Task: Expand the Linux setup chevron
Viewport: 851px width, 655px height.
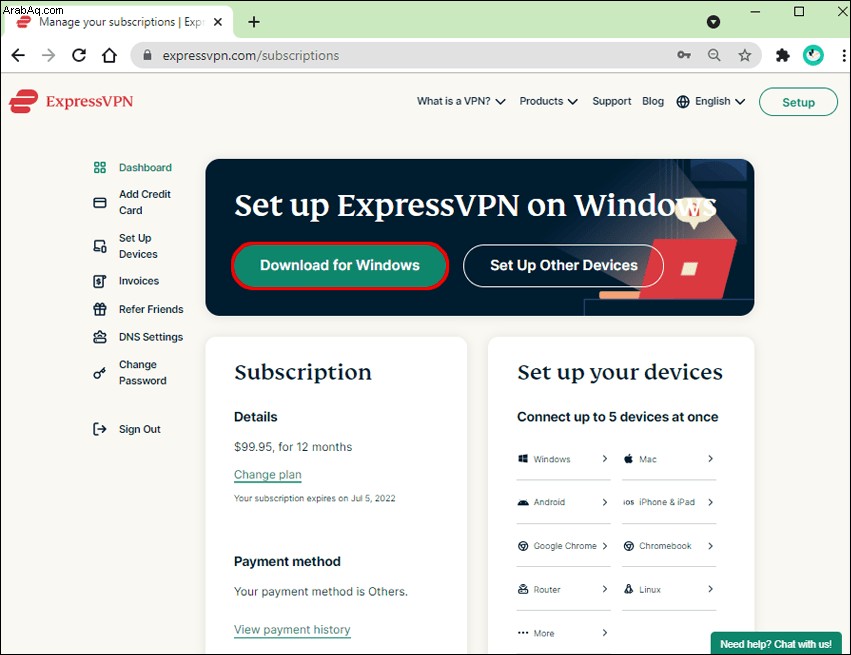Action: [x=710, y=589]
